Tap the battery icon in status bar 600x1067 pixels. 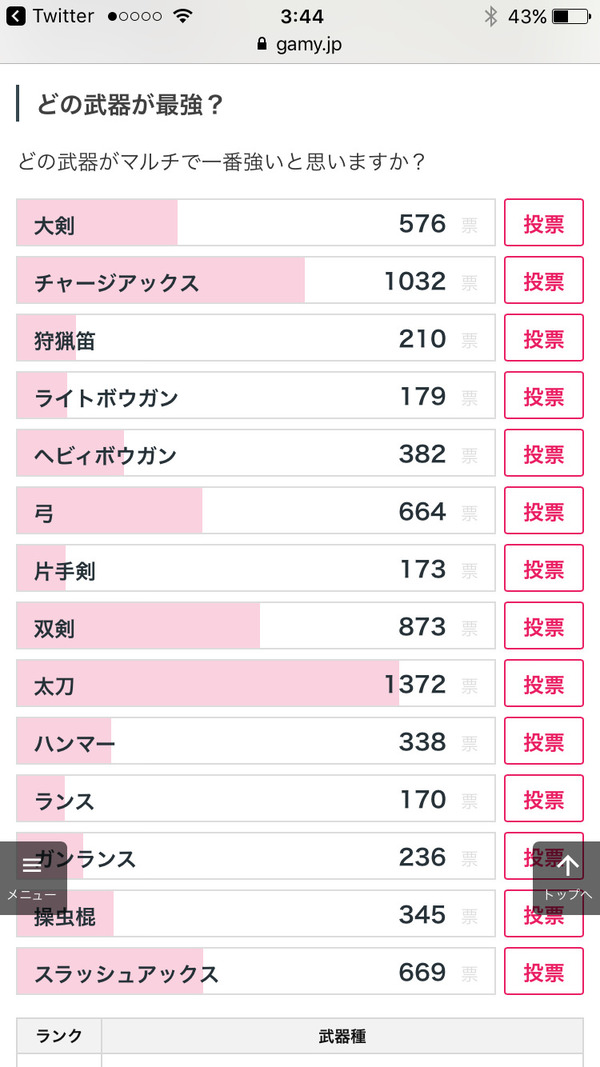point(571,16)
